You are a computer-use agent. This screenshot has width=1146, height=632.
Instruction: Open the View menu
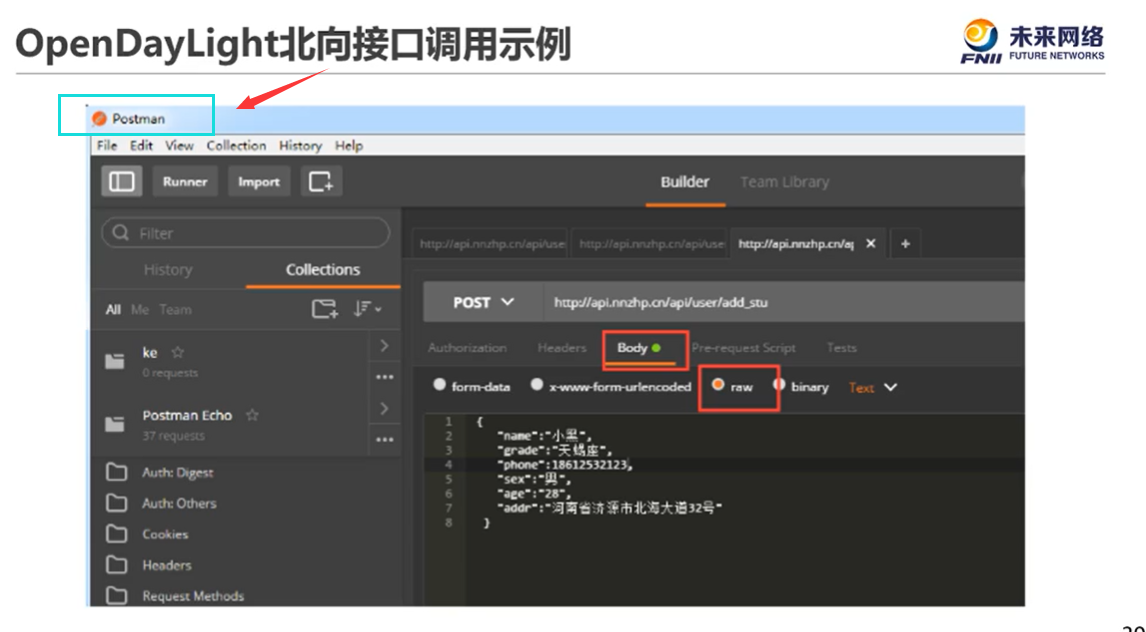click(x=179, y=145)
